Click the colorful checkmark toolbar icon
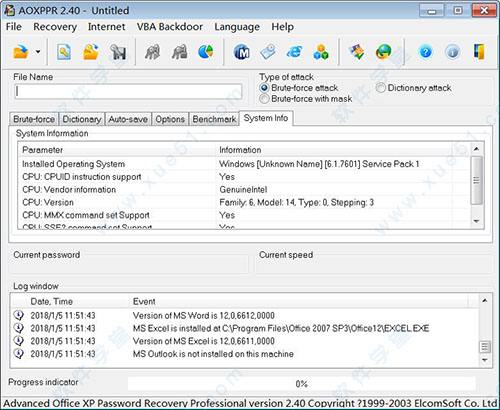 tap(357, 52)
